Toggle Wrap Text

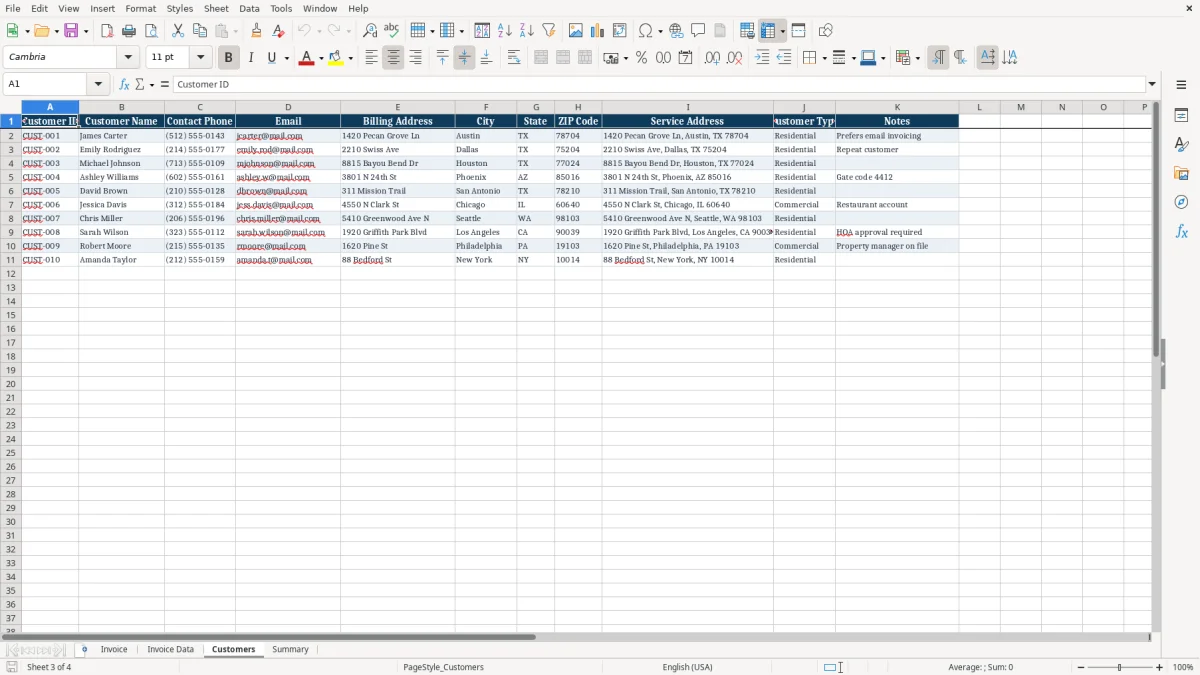[513, 58]
